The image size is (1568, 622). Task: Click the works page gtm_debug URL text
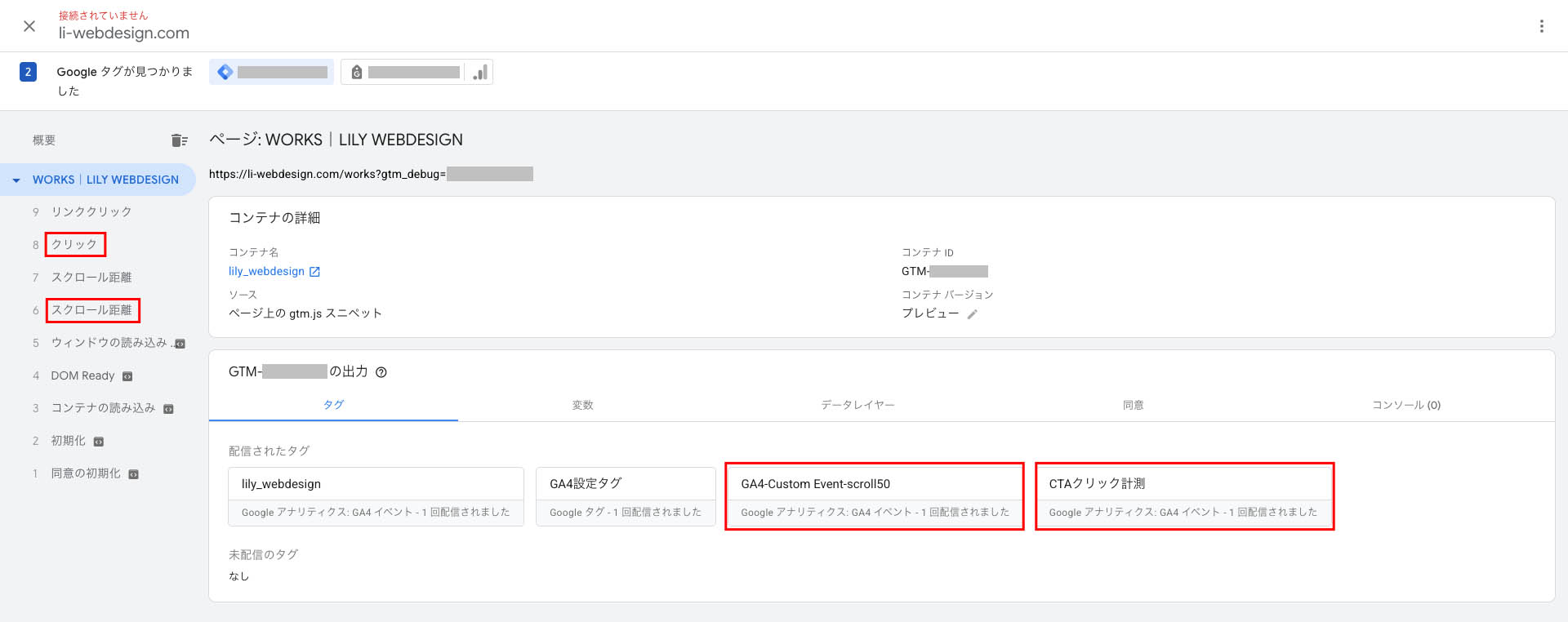[327, 174]
